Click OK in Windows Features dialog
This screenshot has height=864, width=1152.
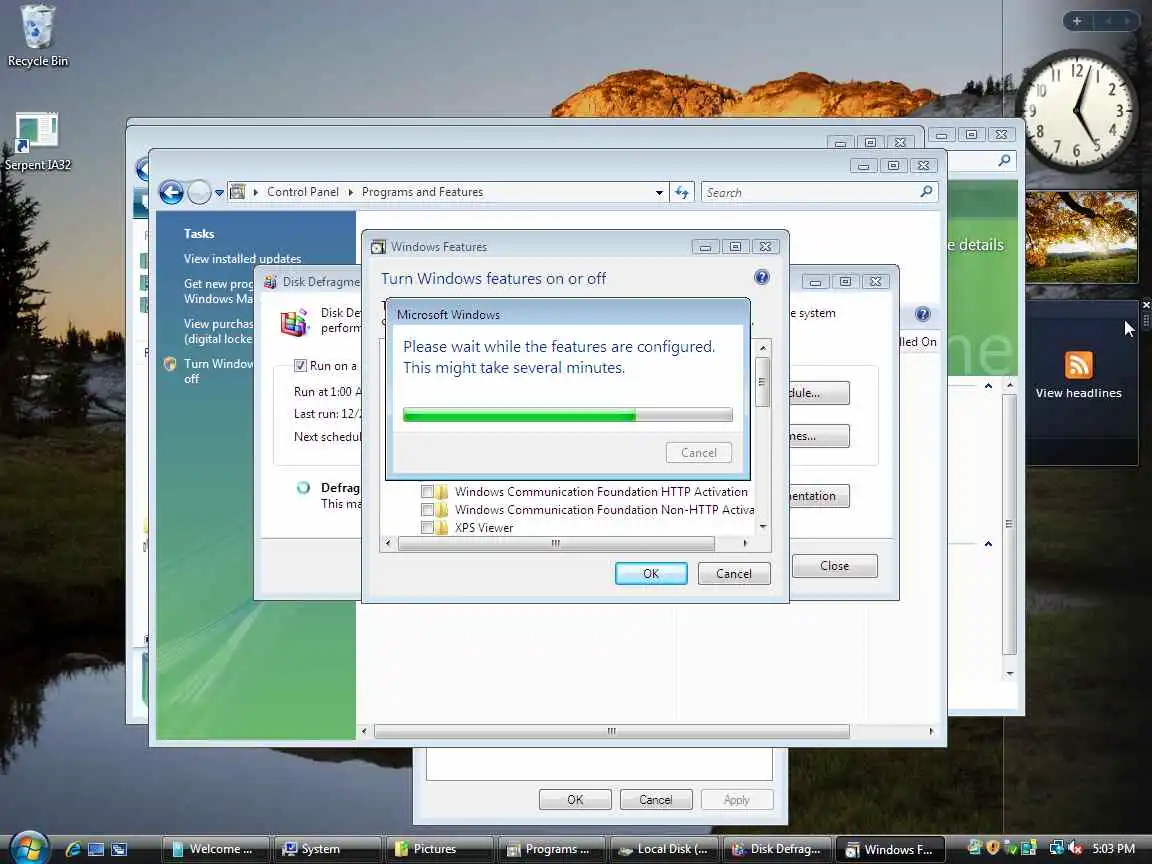pyautogui.click(x=651, y=574)
